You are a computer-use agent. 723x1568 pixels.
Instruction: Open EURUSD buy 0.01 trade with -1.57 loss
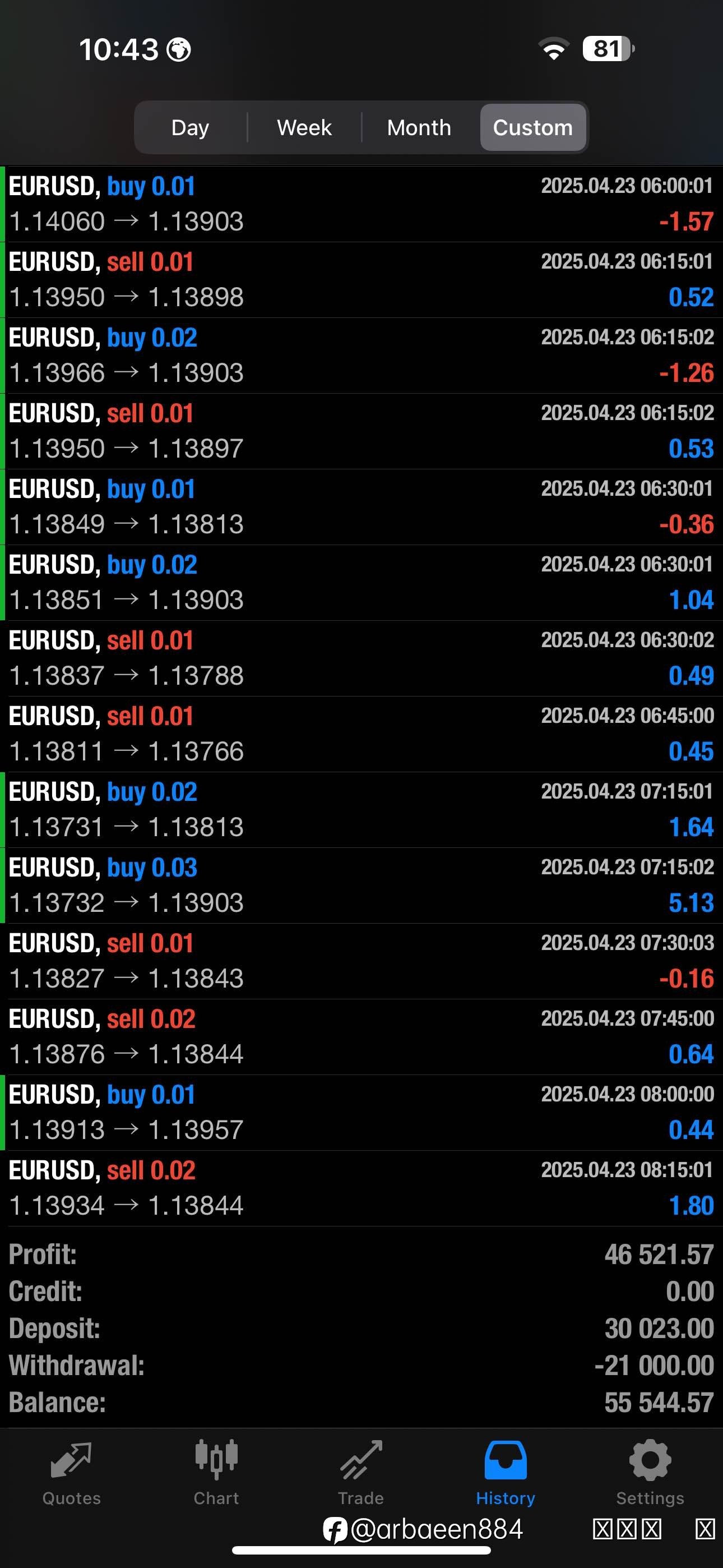click(x=361, y=204)
